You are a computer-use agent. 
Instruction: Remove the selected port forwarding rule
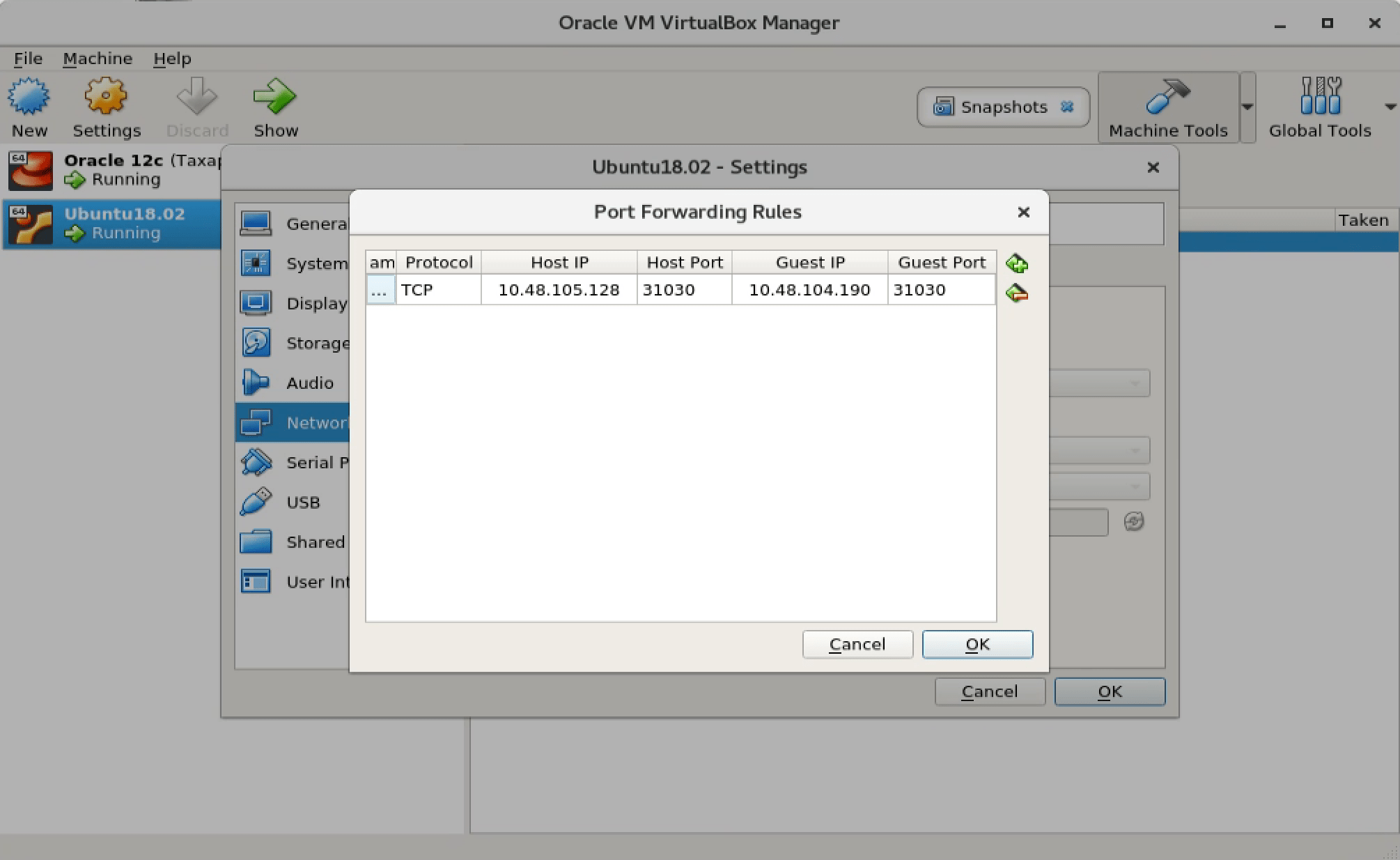[1017, 293]
